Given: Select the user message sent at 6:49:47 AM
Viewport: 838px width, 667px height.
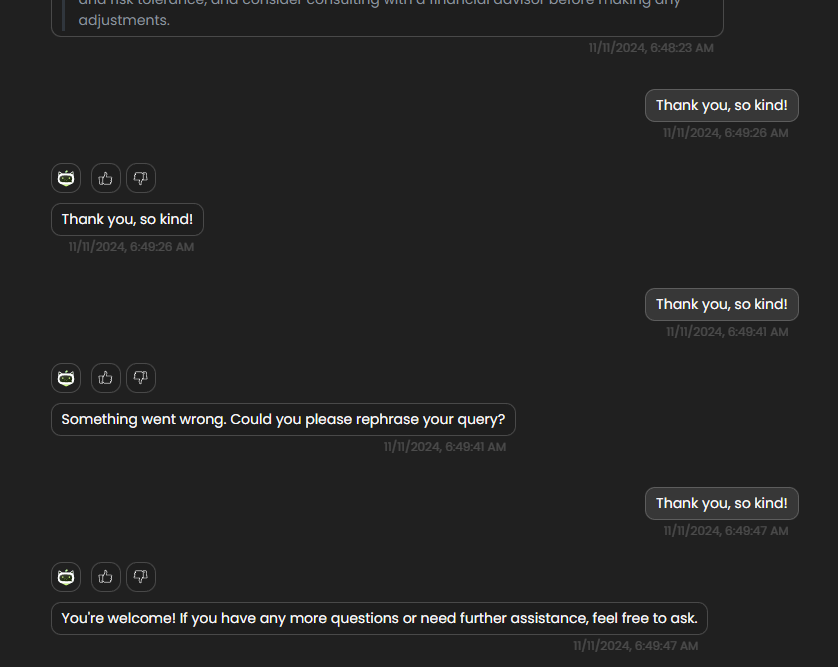Looking at the screenshot, I should click(x=721, y=503).
